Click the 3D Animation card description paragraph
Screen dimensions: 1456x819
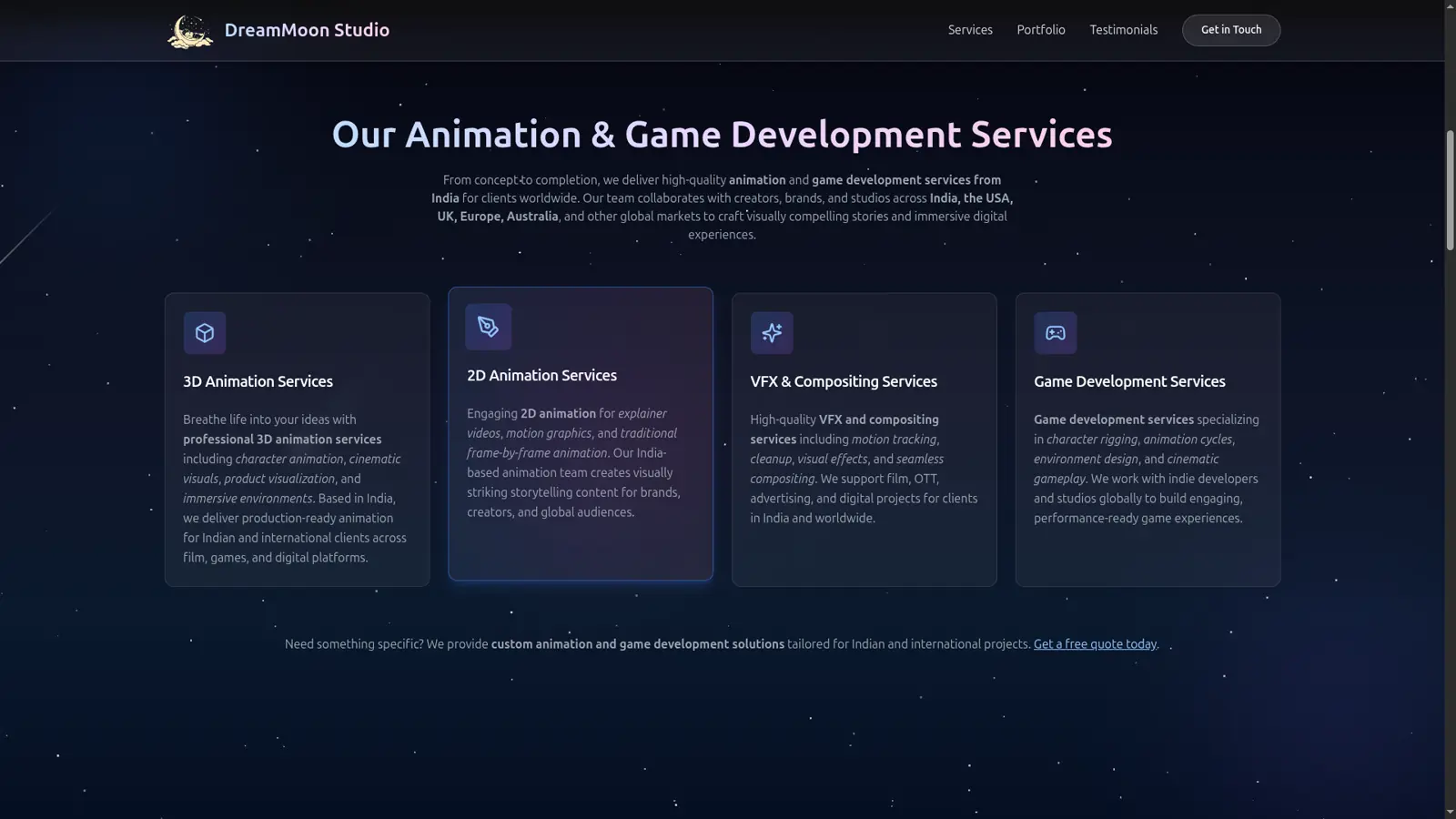296,489
